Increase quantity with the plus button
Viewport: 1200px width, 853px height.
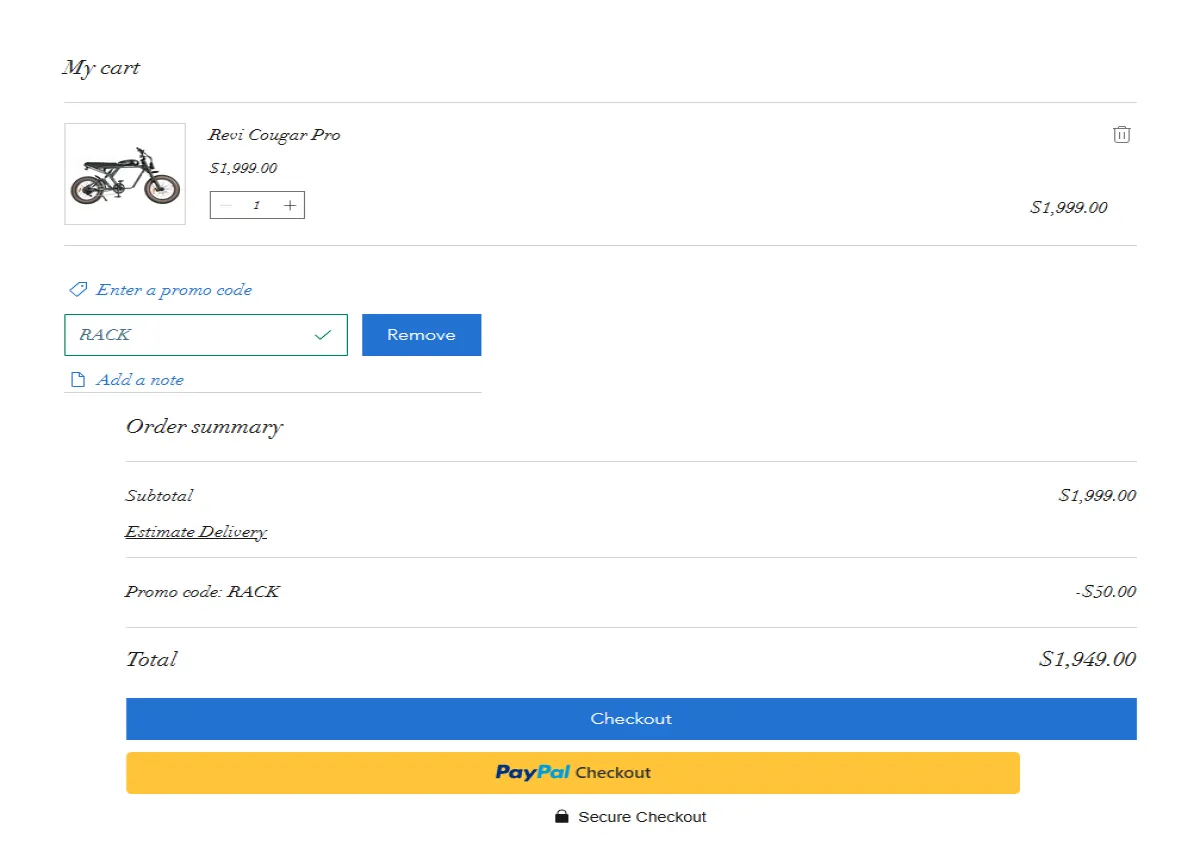point(290,205)
